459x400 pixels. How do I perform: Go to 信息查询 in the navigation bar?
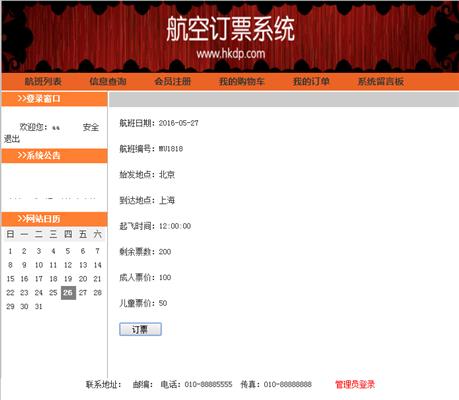point(108,81)
